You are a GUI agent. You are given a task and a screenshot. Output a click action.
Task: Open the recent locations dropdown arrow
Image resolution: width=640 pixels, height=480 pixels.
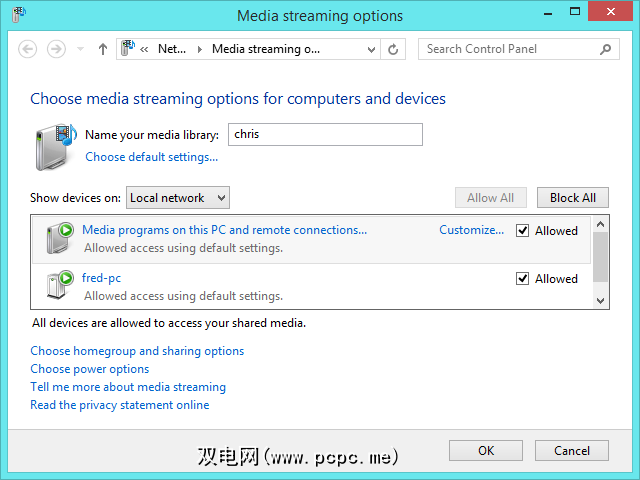[x=78, y=49]
